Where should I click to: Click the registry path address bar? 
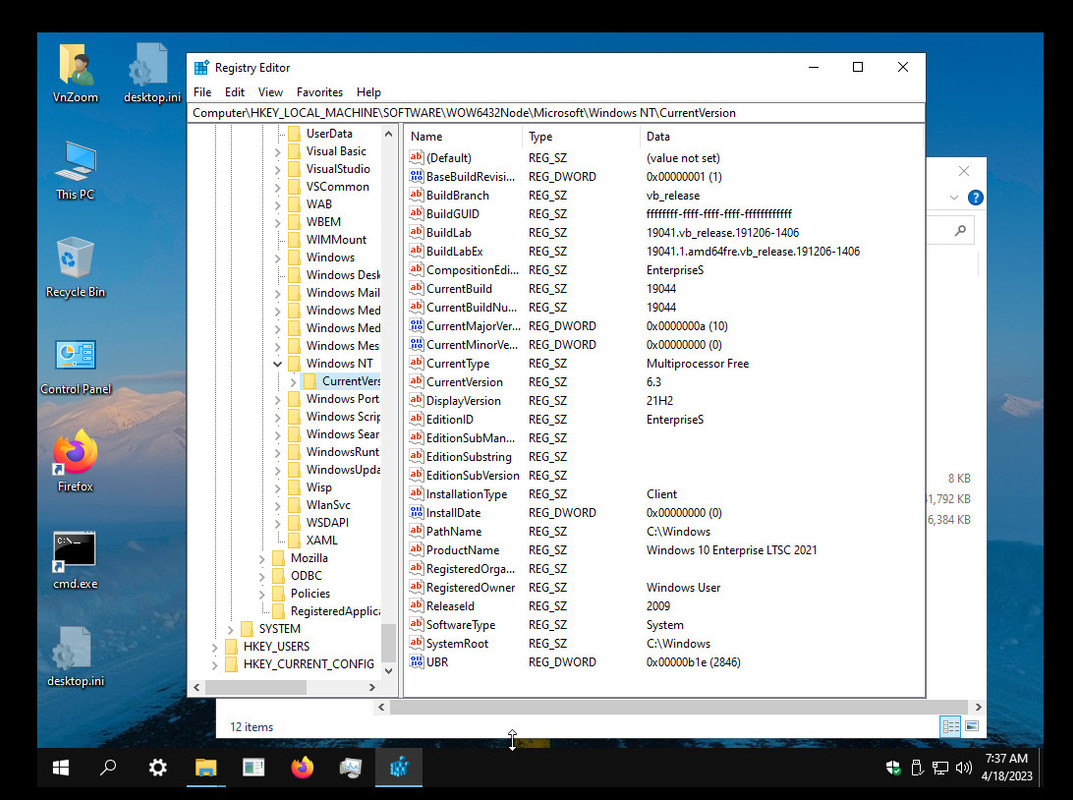(556, 113)
